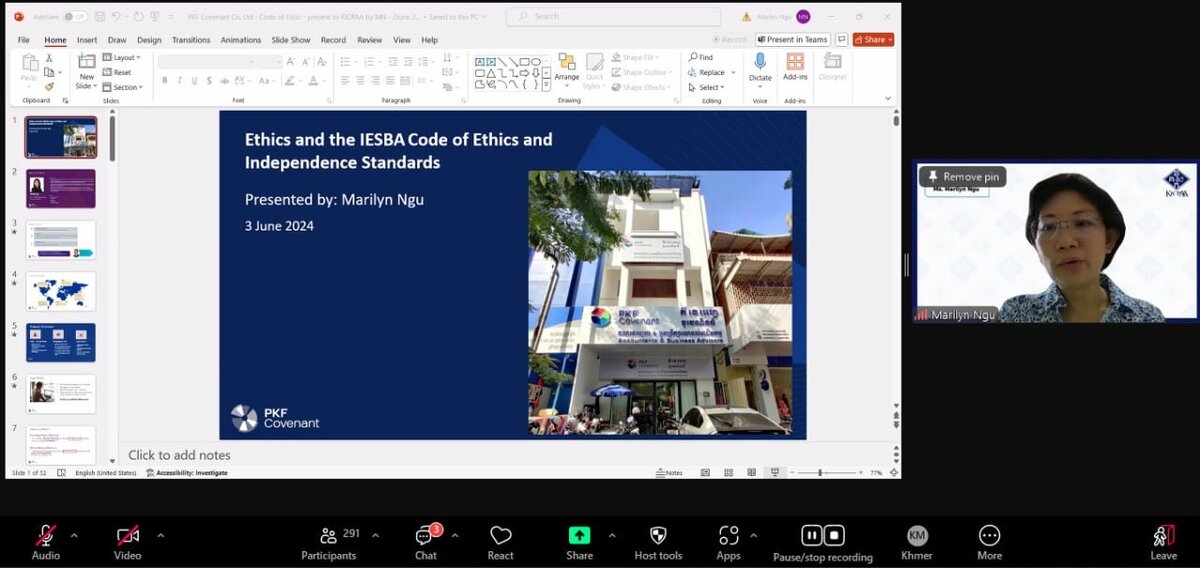Switch to Slide Sorter view icon
Viewport: 1200px width, 568px height.
coord(729,472)
